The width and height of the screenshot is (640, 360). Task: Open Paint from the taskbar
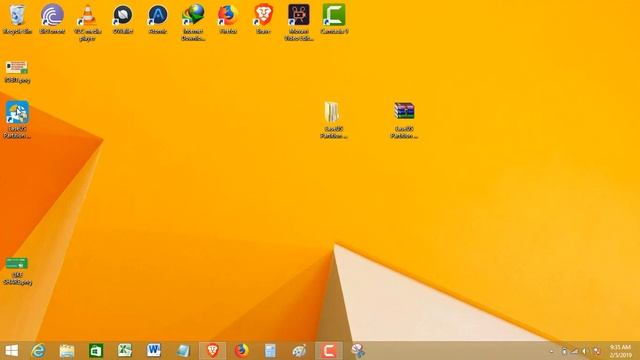click(x=299, y=351)
